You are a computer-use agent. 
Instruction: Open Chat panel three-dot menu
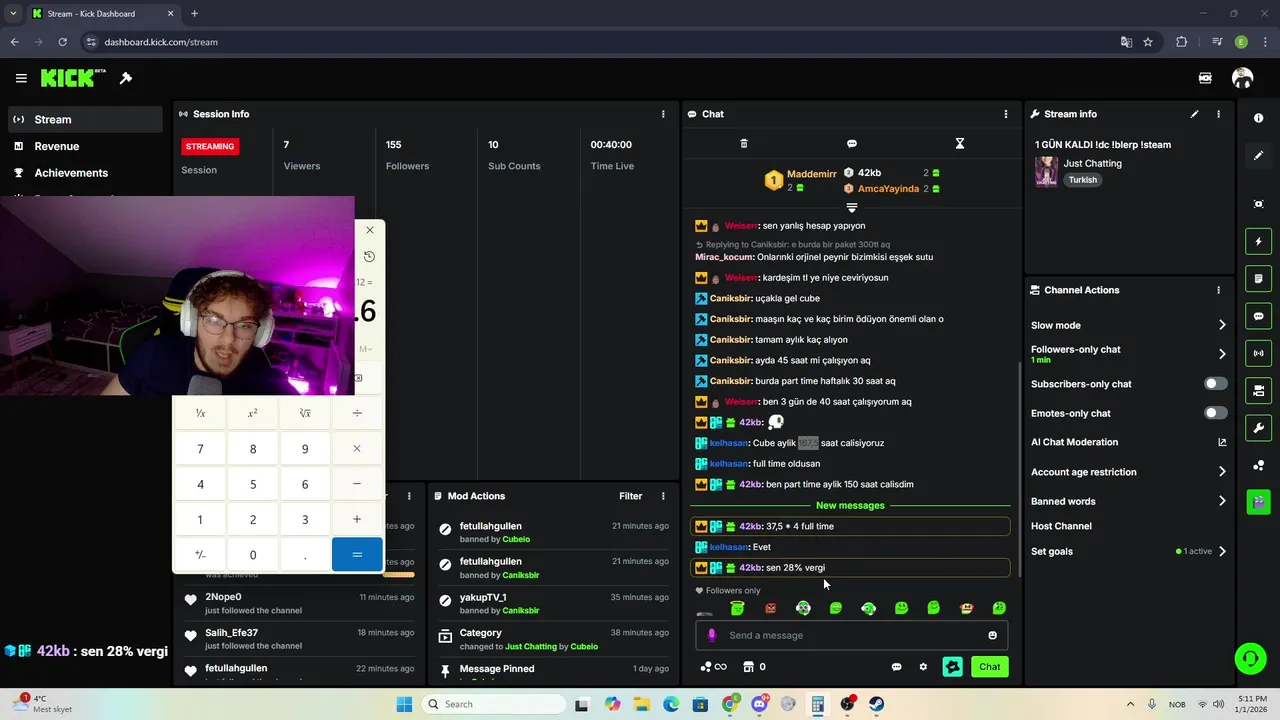point(1006,114)
